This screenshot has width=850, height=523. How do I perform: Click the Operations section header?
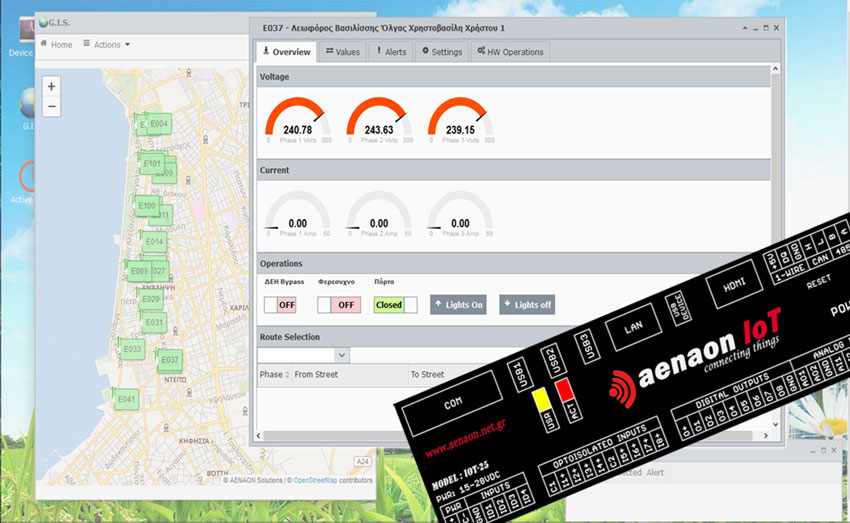click(x=513, y=263)
